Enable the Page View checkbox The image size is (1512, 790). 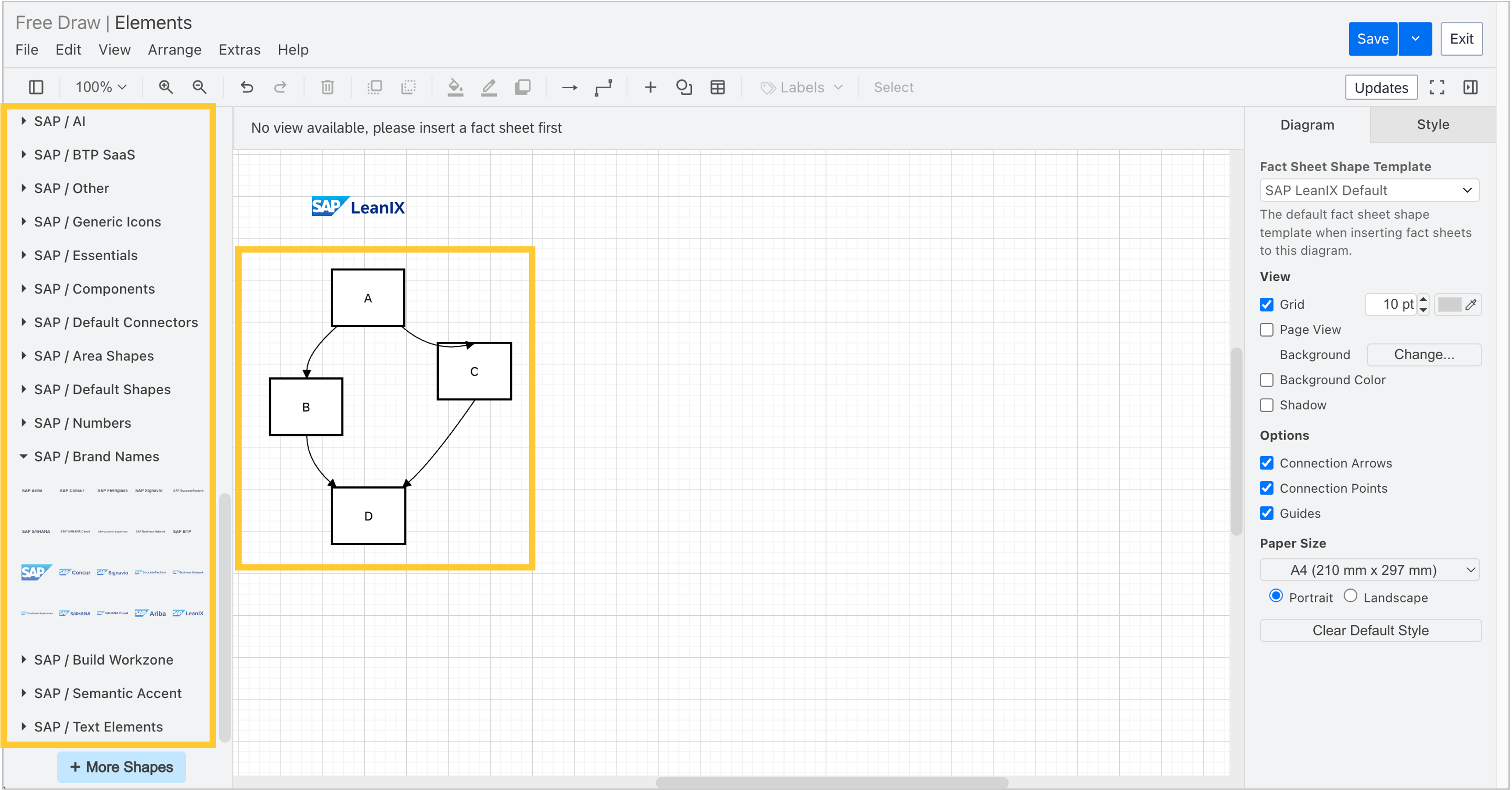pyautogui.click(x=1266, y=330)
